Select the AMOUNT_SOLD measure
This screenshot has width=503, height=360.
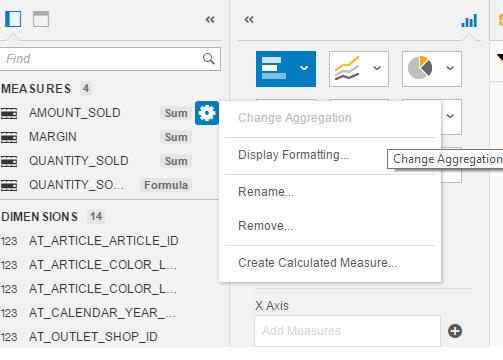point(75,113)
